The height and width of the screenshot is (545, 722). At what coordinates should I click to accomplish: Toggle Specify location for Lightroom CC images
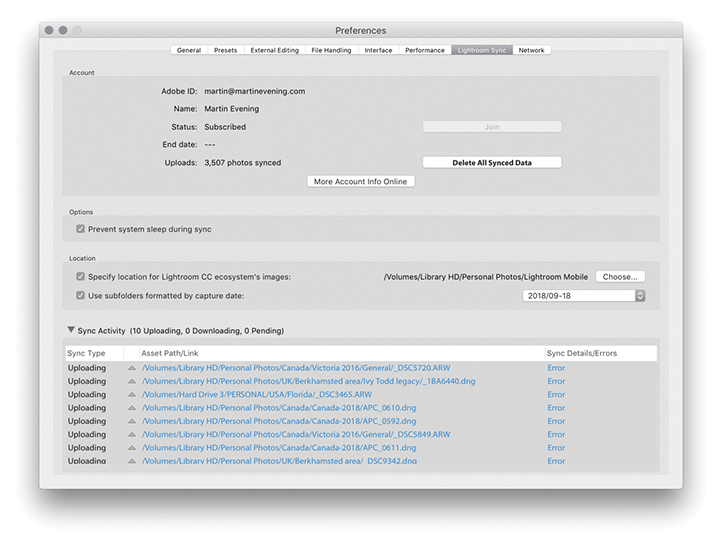(81, 277)
